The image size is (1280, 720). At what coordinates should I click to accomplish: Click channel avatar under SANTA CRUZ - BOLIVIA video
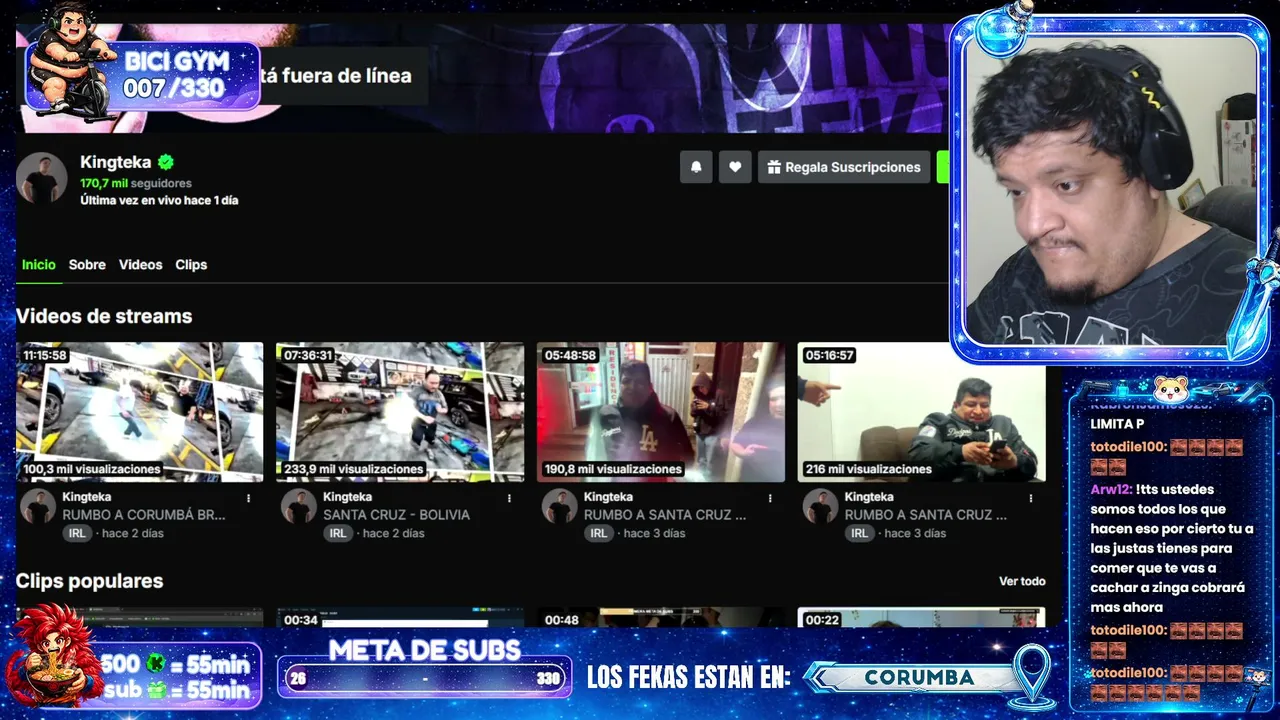(x=299, y=506)
